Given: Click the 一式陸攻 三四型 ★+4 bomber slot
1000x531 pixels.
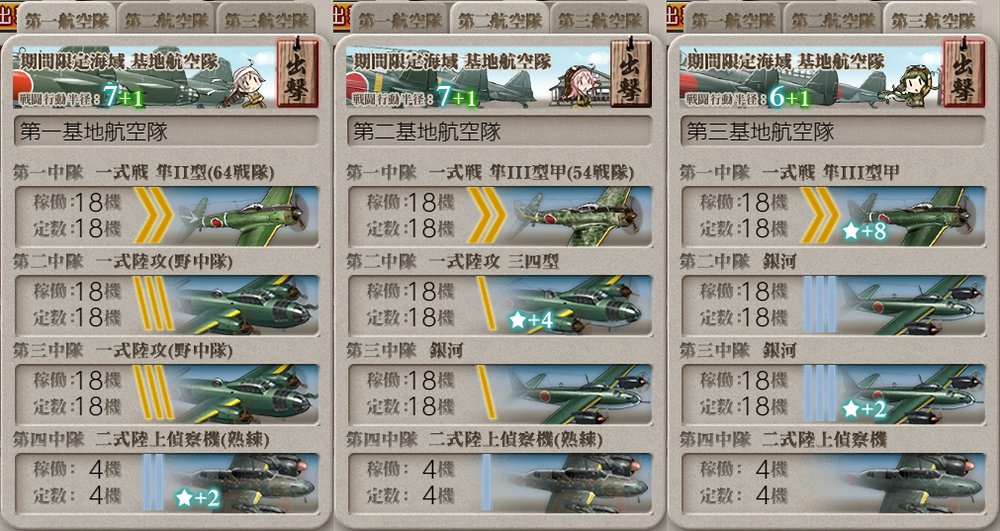Looking at the screenshot, I should pos(500,305).
